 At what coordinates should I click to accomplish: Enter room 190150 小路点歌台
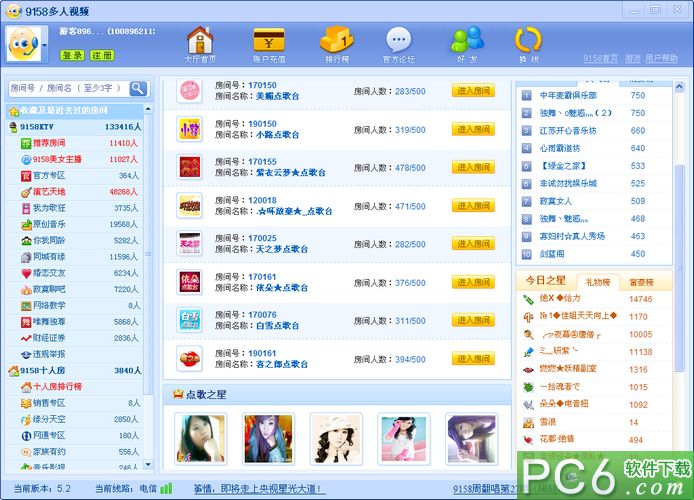(473, 129)
